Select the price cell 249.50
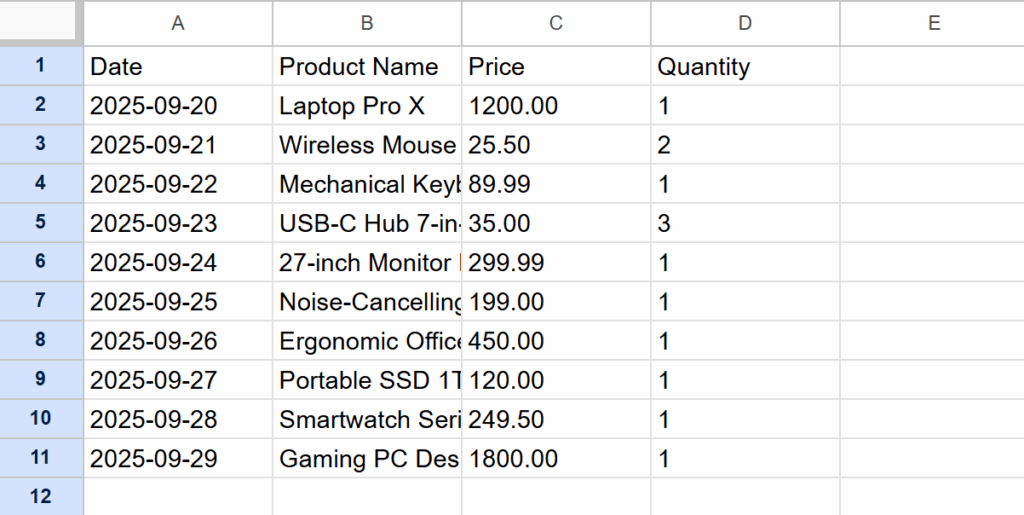Screen dimensions: 1024x515 [556, 419]
